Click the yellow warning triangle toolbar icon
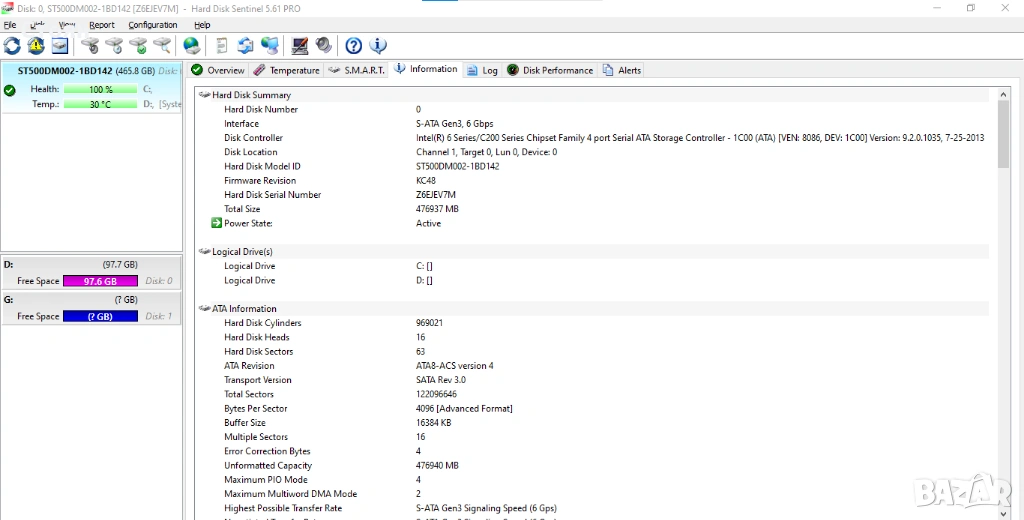This screenshot has width=1024, height=520. pos(36,46)
